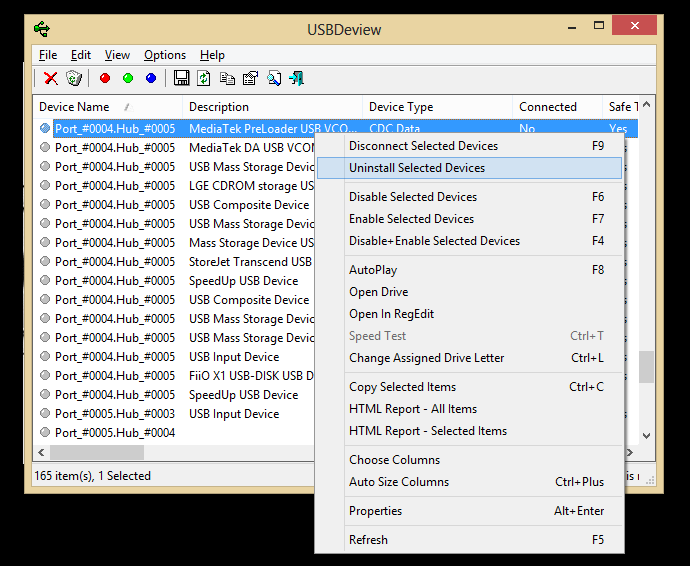Viewport: 690px width, 566px height.
Task: Click the red circle disable-device toolbar icon
Action: pyautogui.click(x=105, y=78)
